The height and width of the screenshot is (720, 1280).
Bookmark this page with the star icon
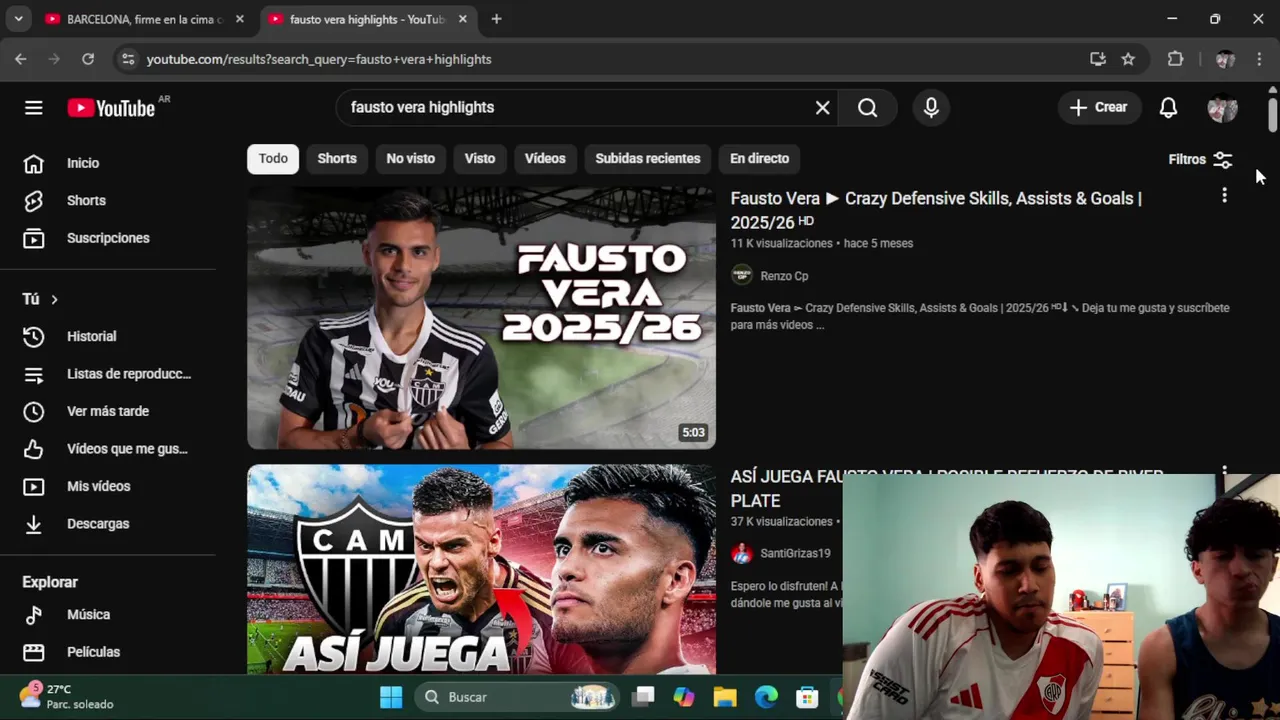(1128, 59)
